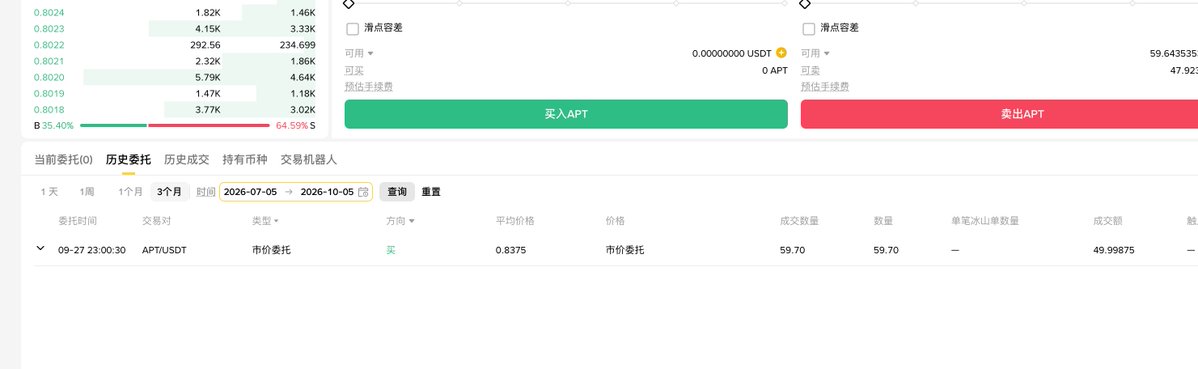
Task: Expand the 09-27 23:00:30 order row
Action: pyautogui.click(x=40, y=248)
